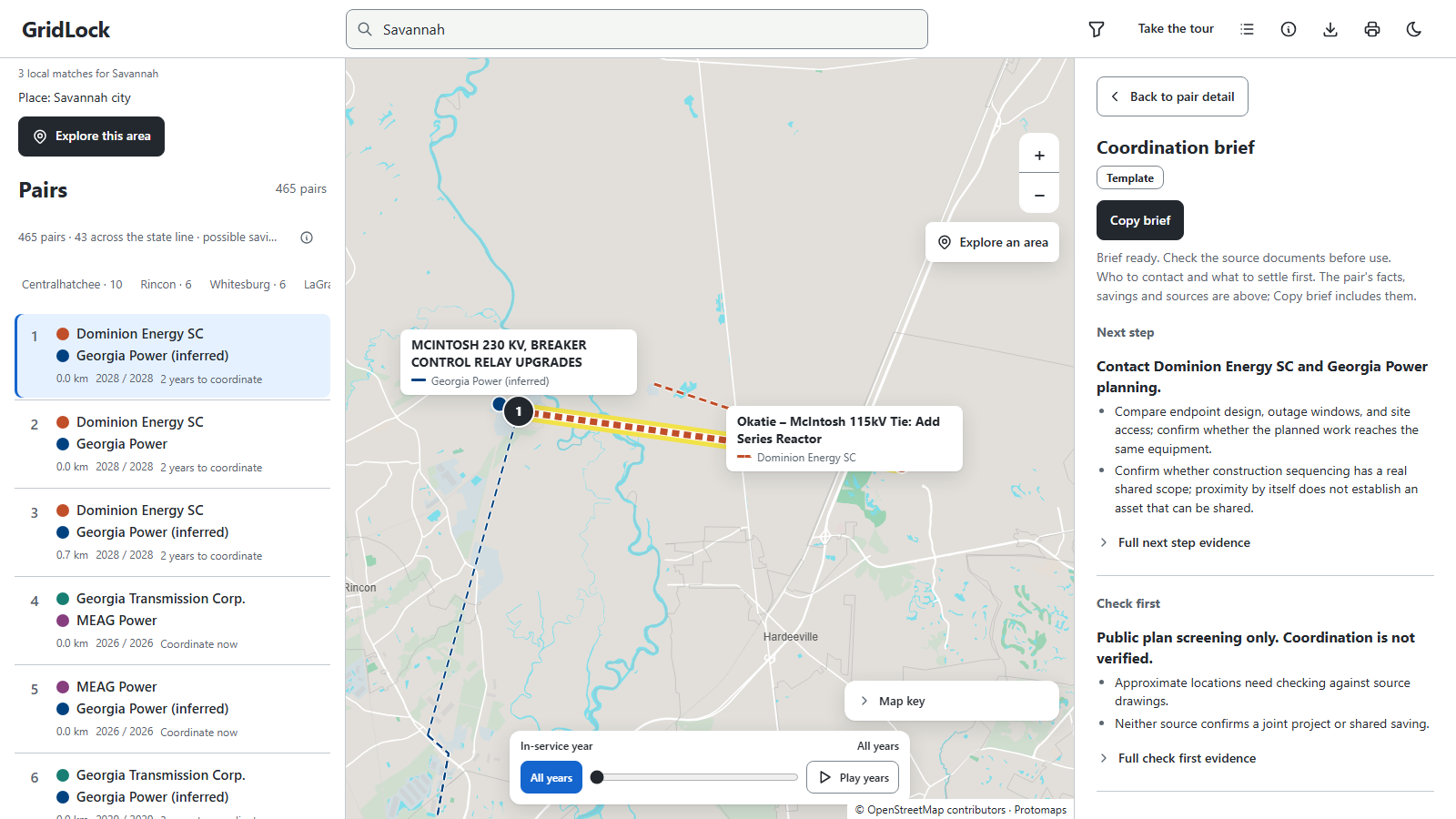The height and width of the screenshot is (819, 1456).
Task: Click the info icon beside pairs summary
Action: pos(307,238)
